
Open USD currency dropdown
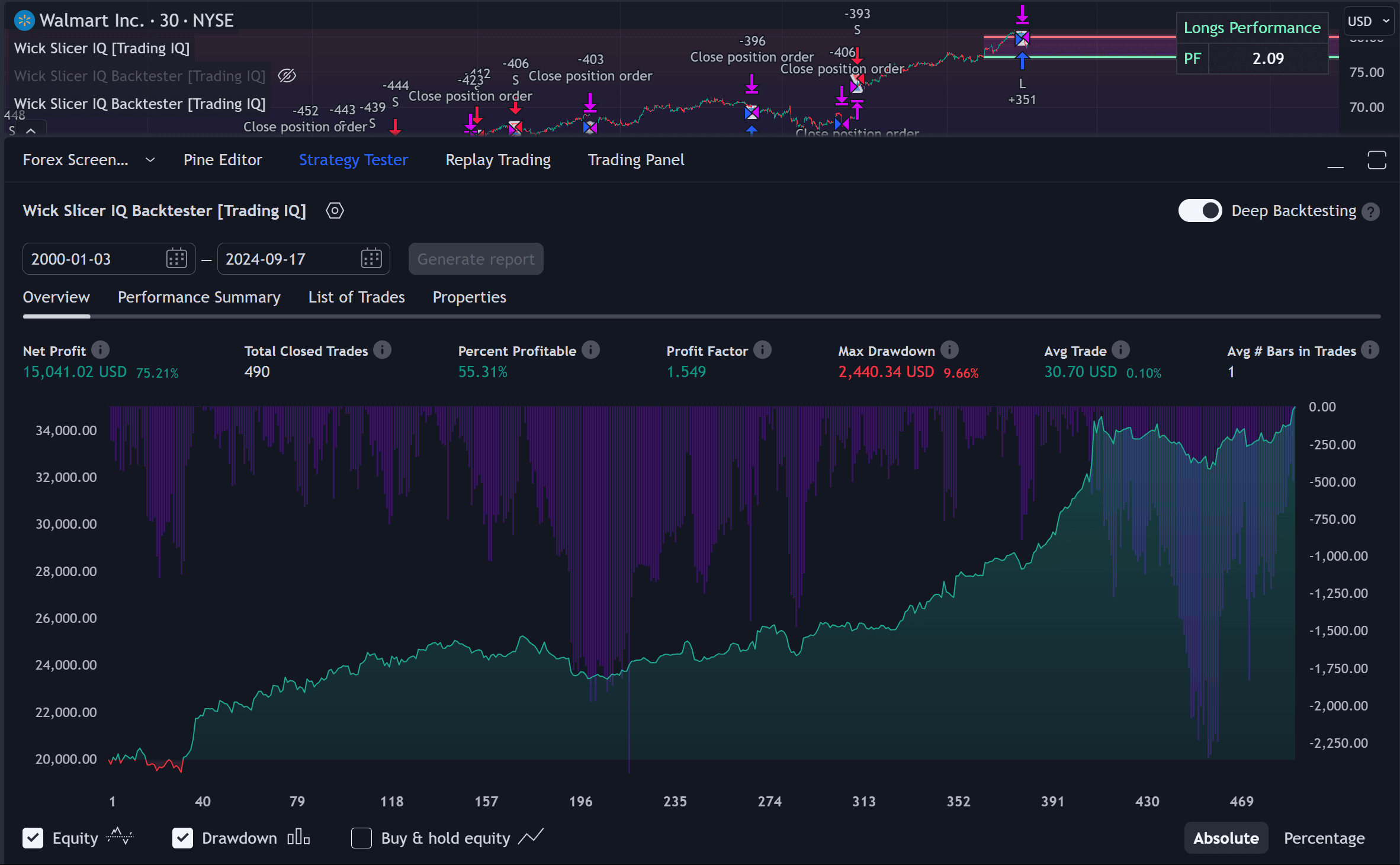pyautogui.click(x=1369, y=21)
